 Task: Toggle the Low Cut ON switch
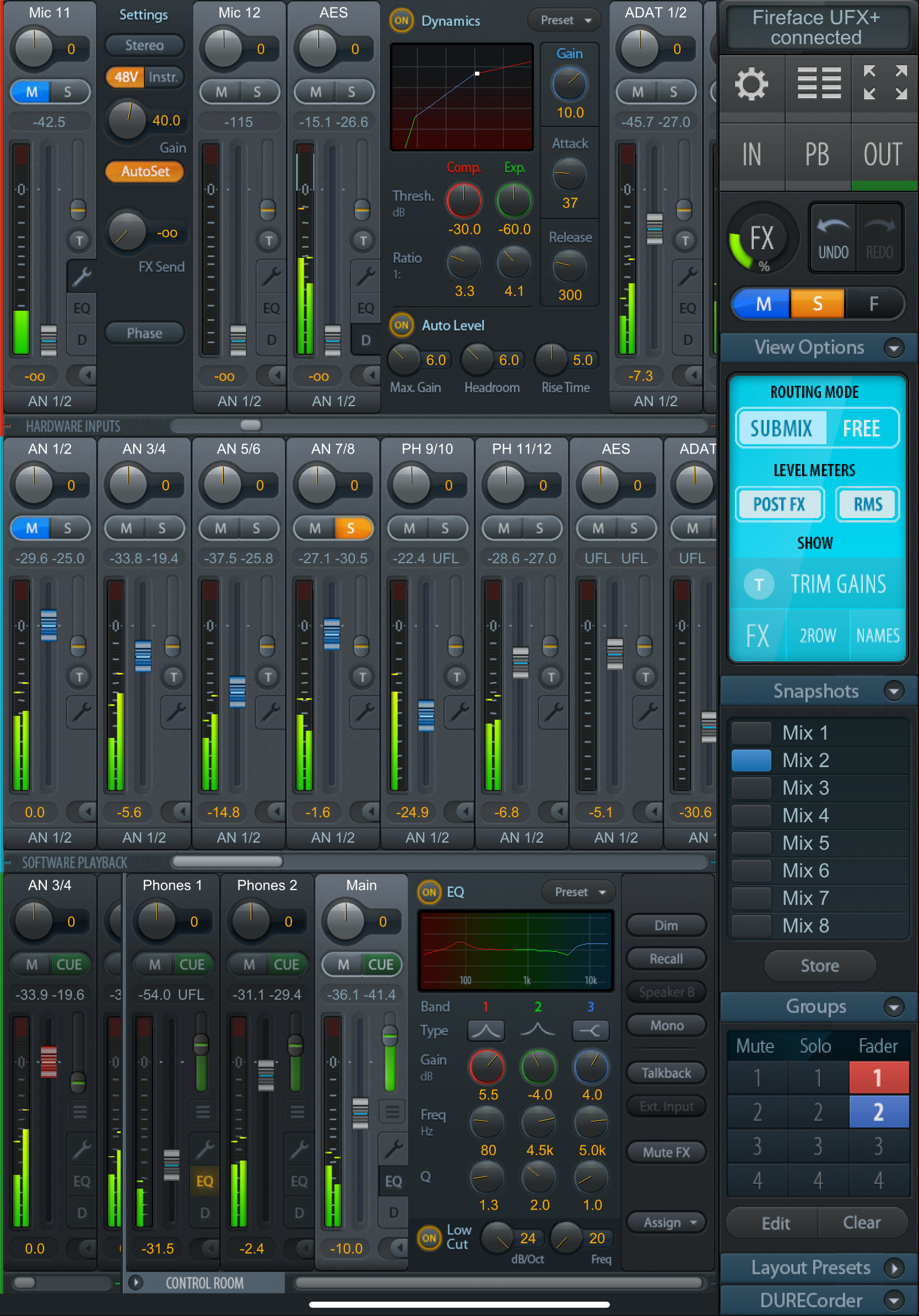coord(429,1238)
